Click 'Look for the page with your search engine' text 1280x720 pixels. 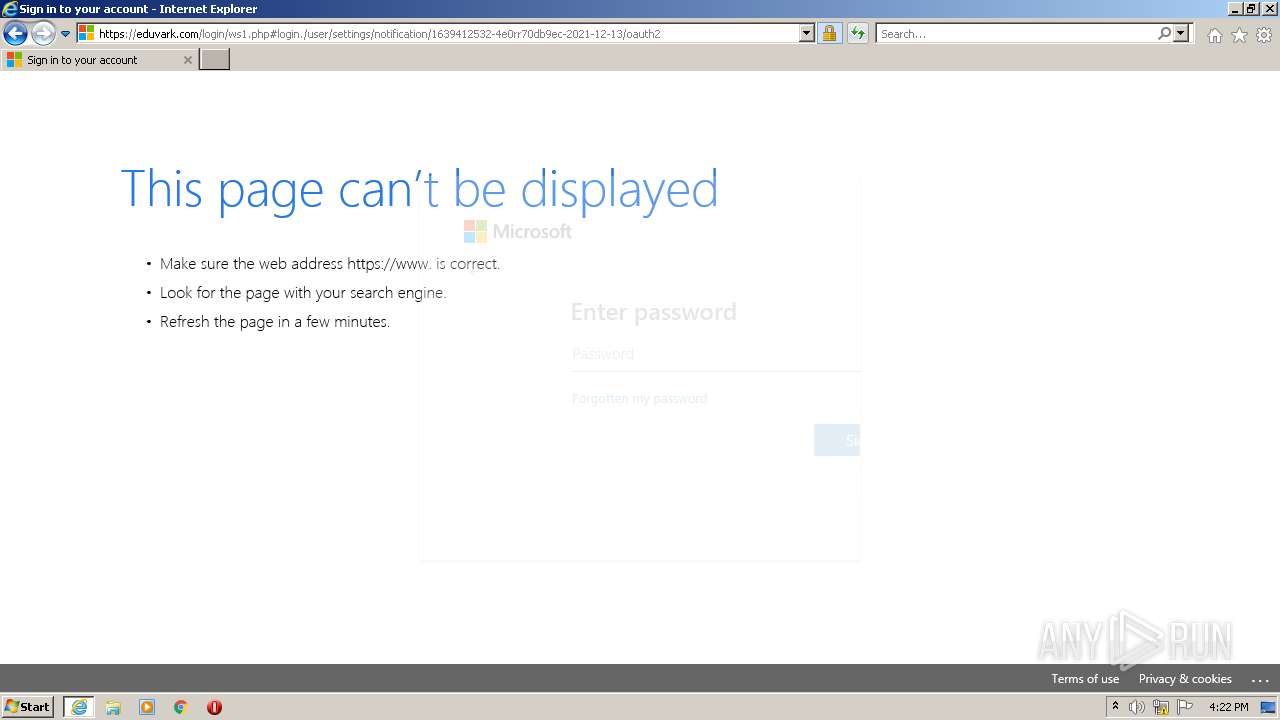(303, 293)
